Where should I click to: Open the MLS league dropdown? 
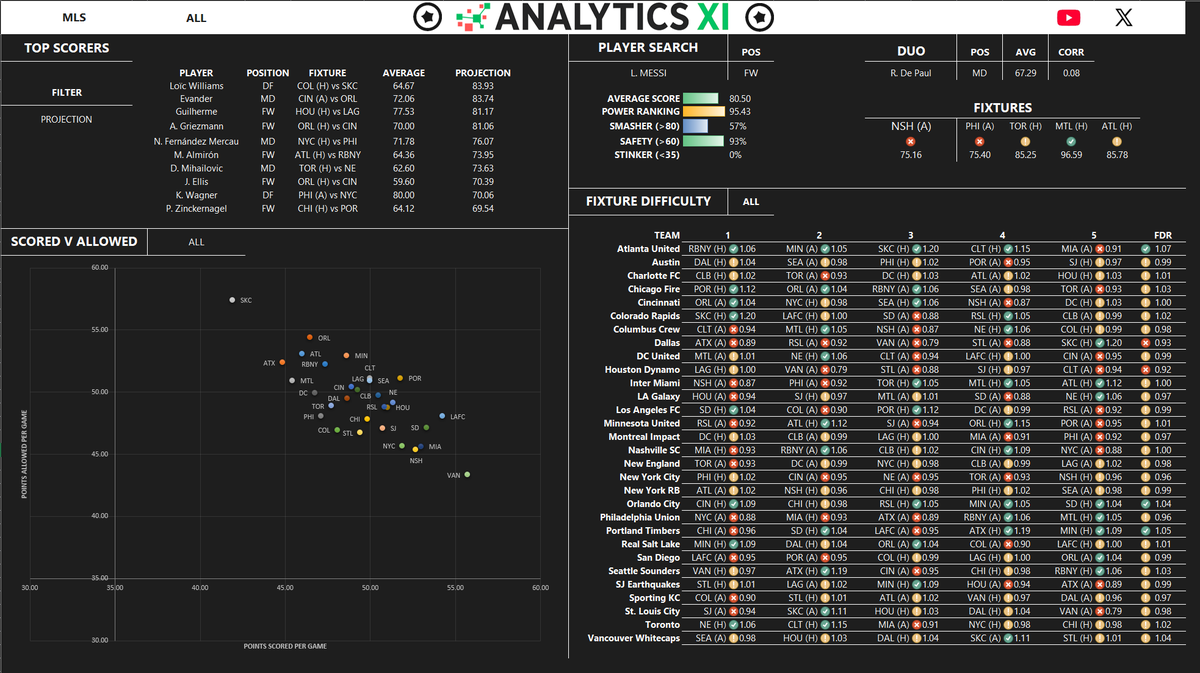click(x=74, y=18)
